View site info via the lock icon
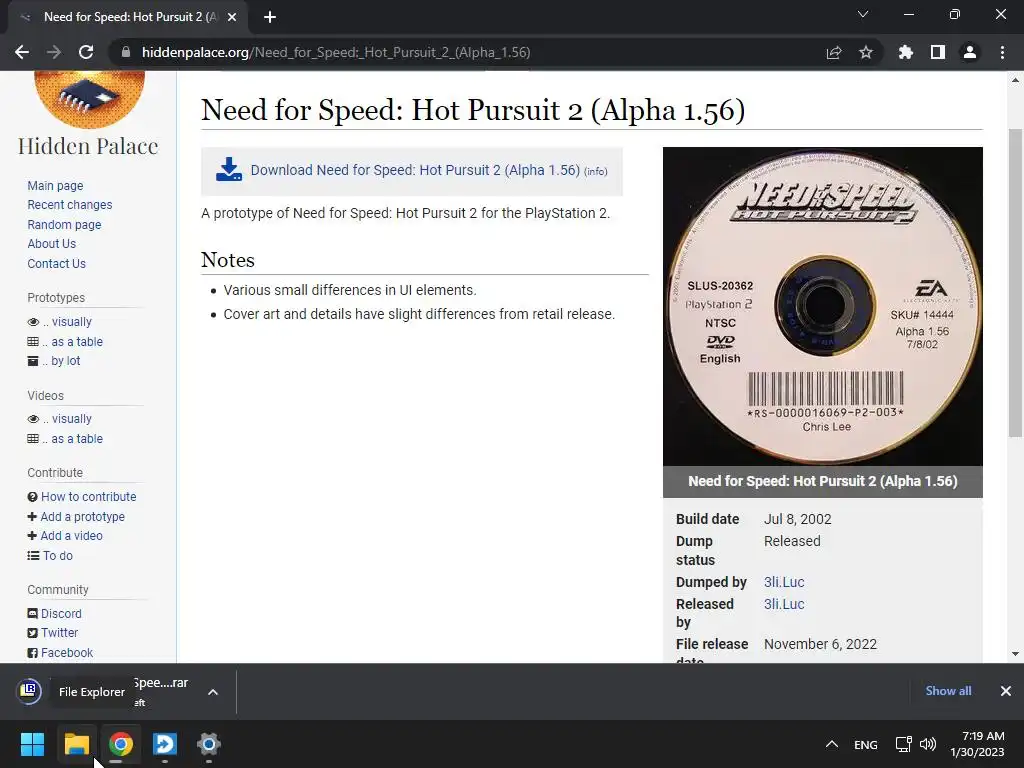Screen dimensions: 1024x768 point(126,52)
